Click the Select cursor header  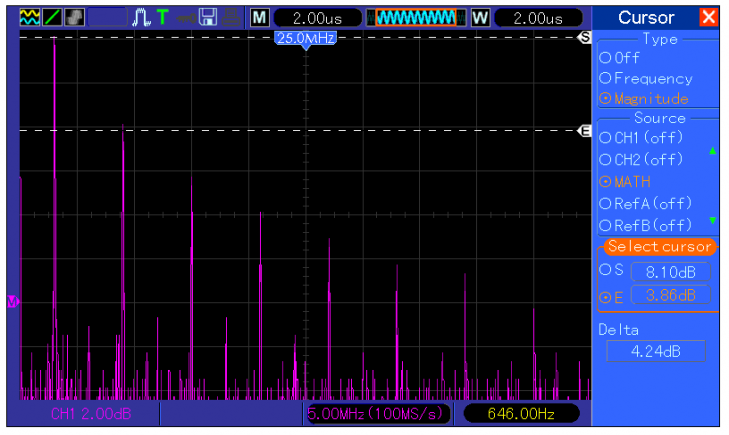tap(659, 246)
